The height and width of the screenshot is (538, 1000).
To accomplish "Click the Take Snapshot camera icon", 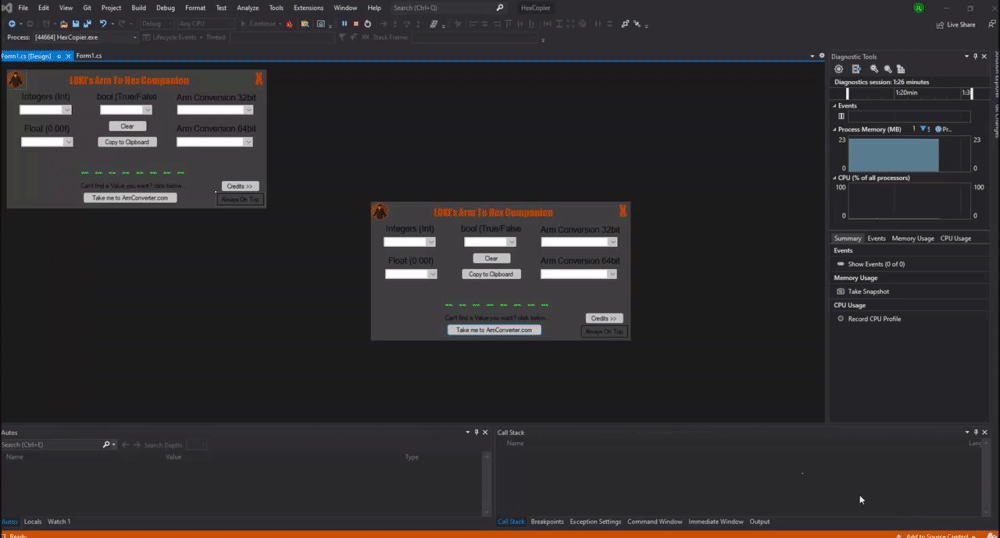I will [841, 291].
